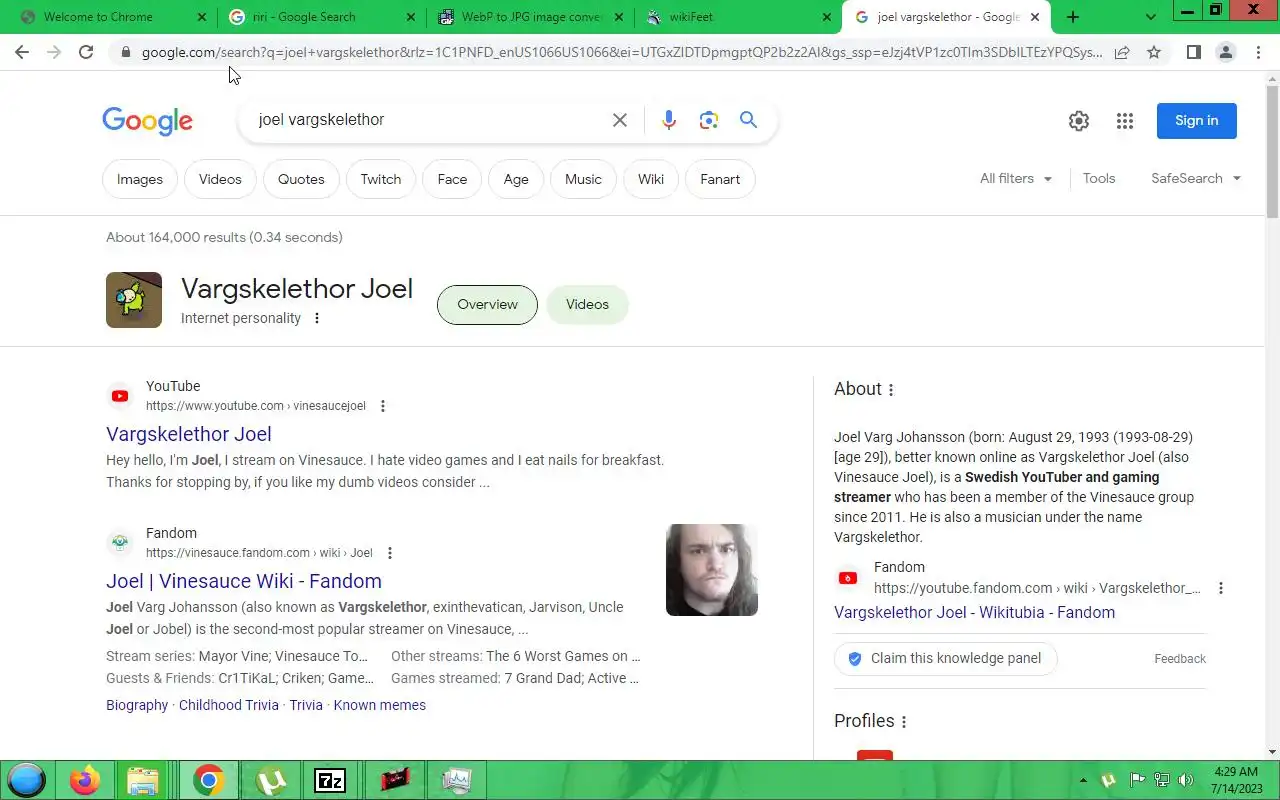Open YouTube result options menu
Viewport: 1280px width, 800px height.
(382, 406)
